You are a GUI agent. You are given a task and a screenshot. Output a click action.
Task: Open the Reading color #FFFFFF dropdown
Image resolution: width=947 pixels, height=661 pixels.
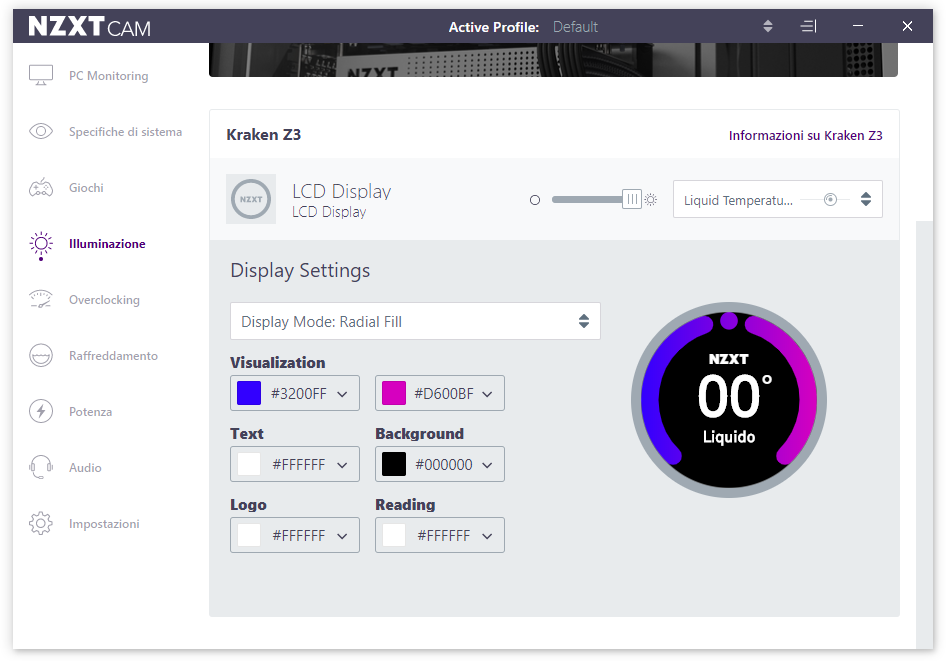coord(440,535)
